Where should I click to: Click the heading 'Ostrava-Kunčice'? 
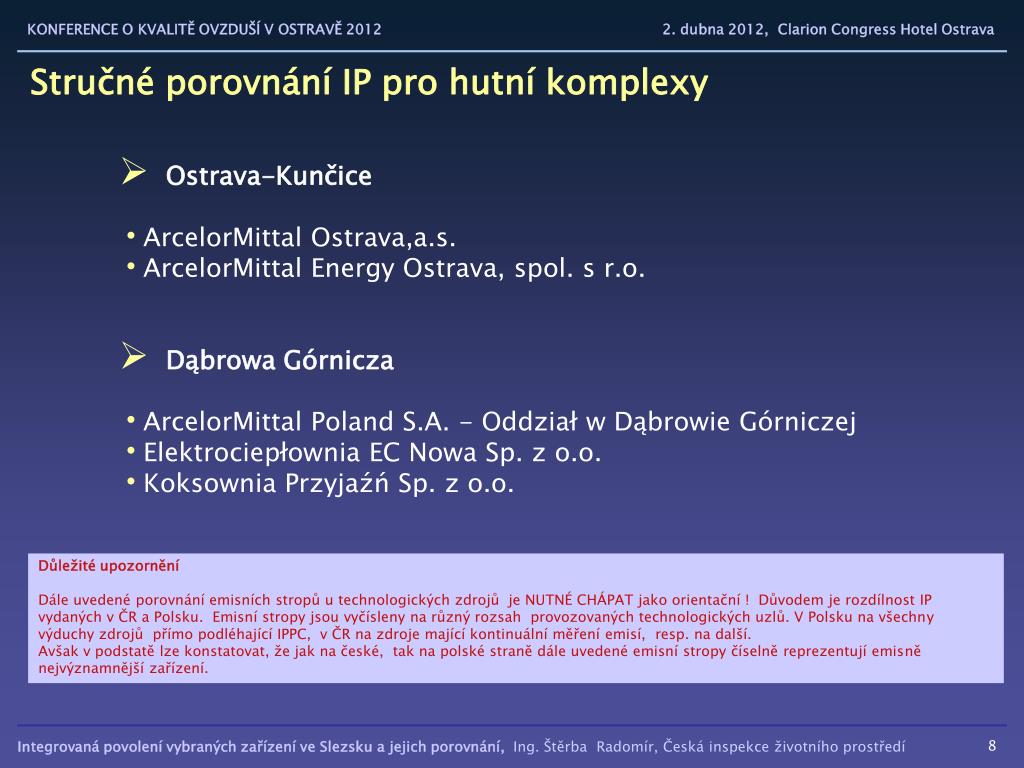268,176
